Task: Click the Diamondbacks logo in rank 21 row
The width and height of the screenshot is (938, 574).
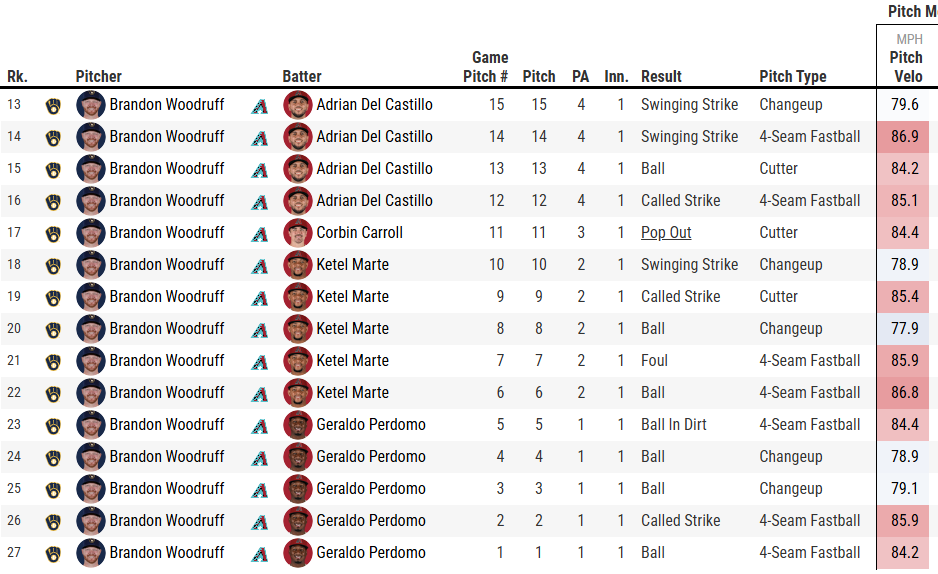Action: tap(260, 361)
